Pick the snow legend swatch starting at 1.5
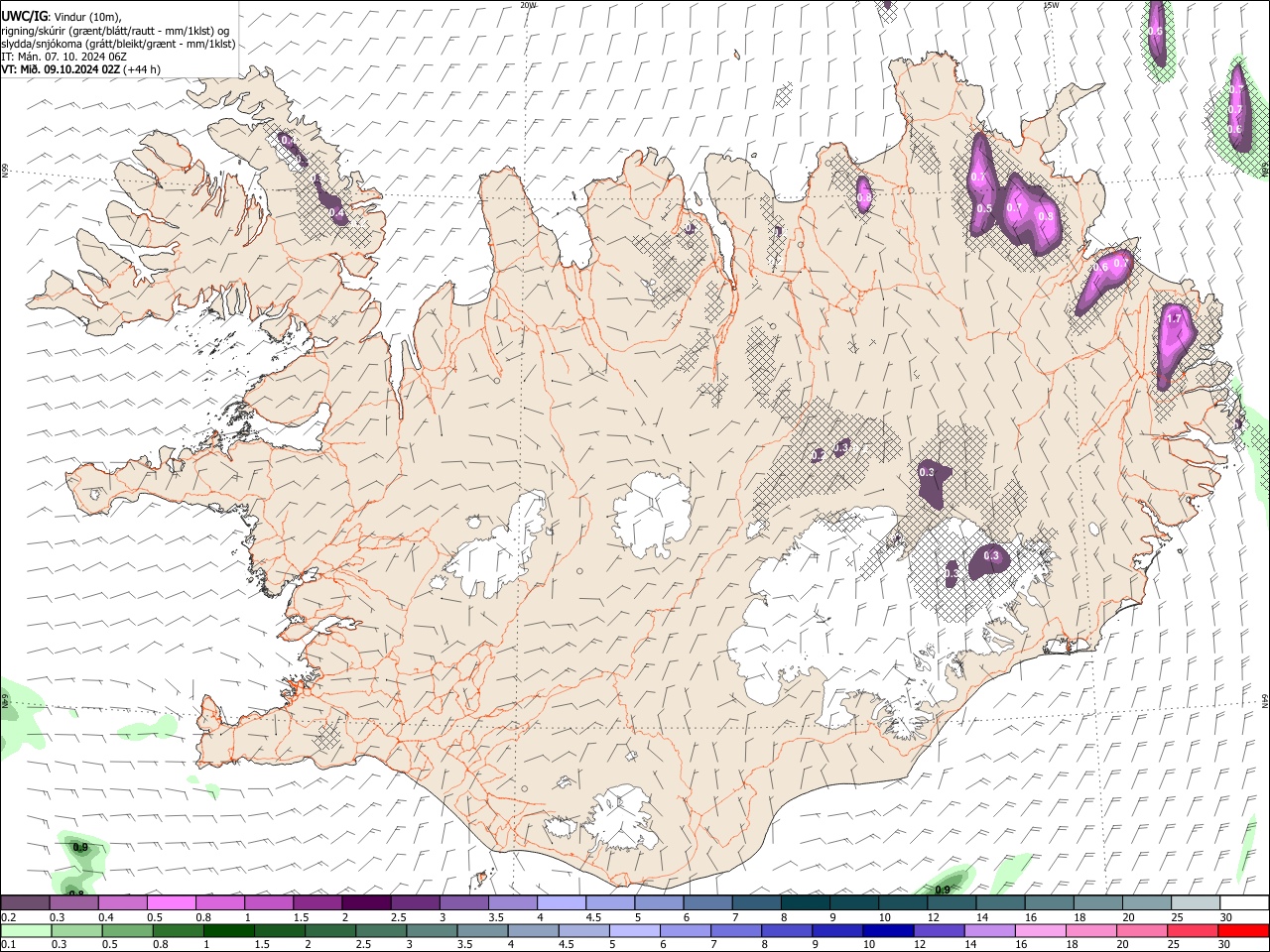1270x952 pixels. click(x=317, y=902)
